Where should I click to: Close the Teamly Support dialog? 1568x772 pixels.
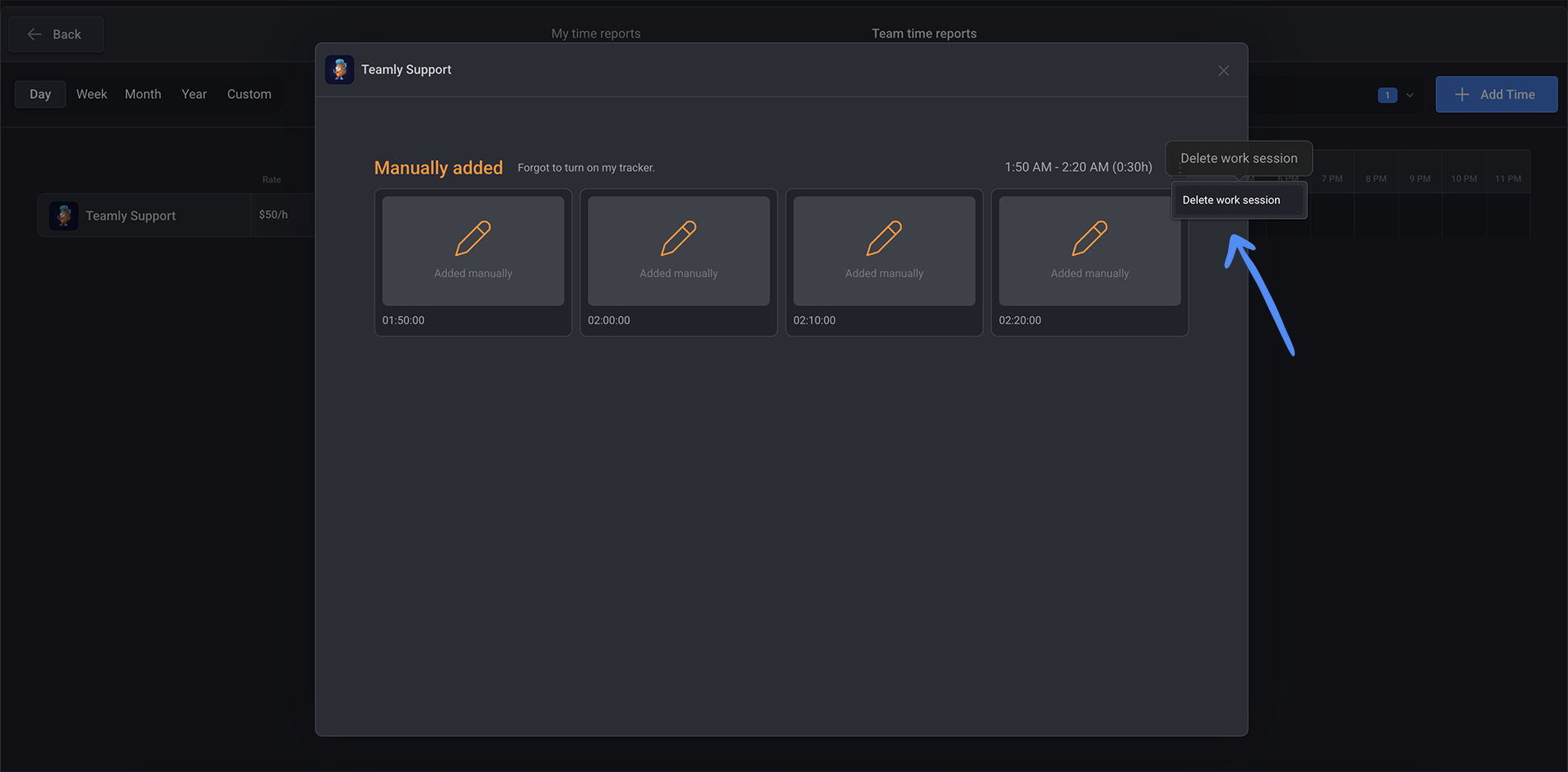tap(1224, 71)
